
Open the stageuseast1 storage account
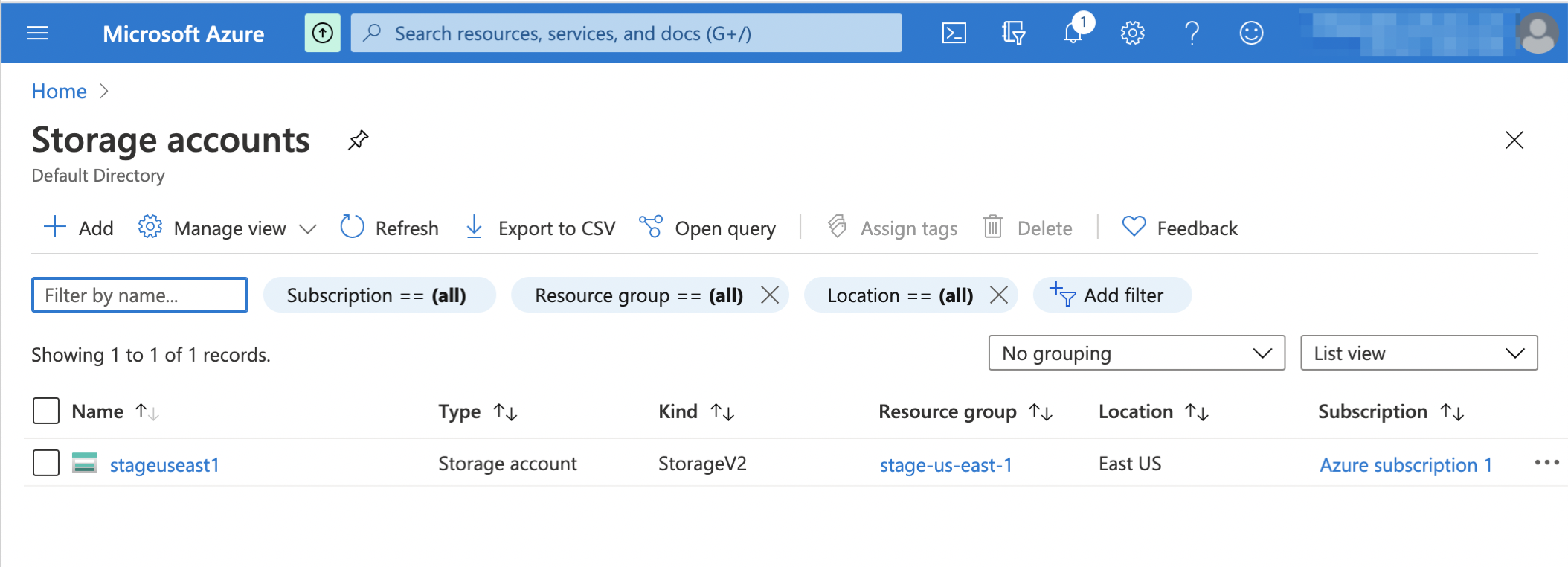click(x=164, y=464)
